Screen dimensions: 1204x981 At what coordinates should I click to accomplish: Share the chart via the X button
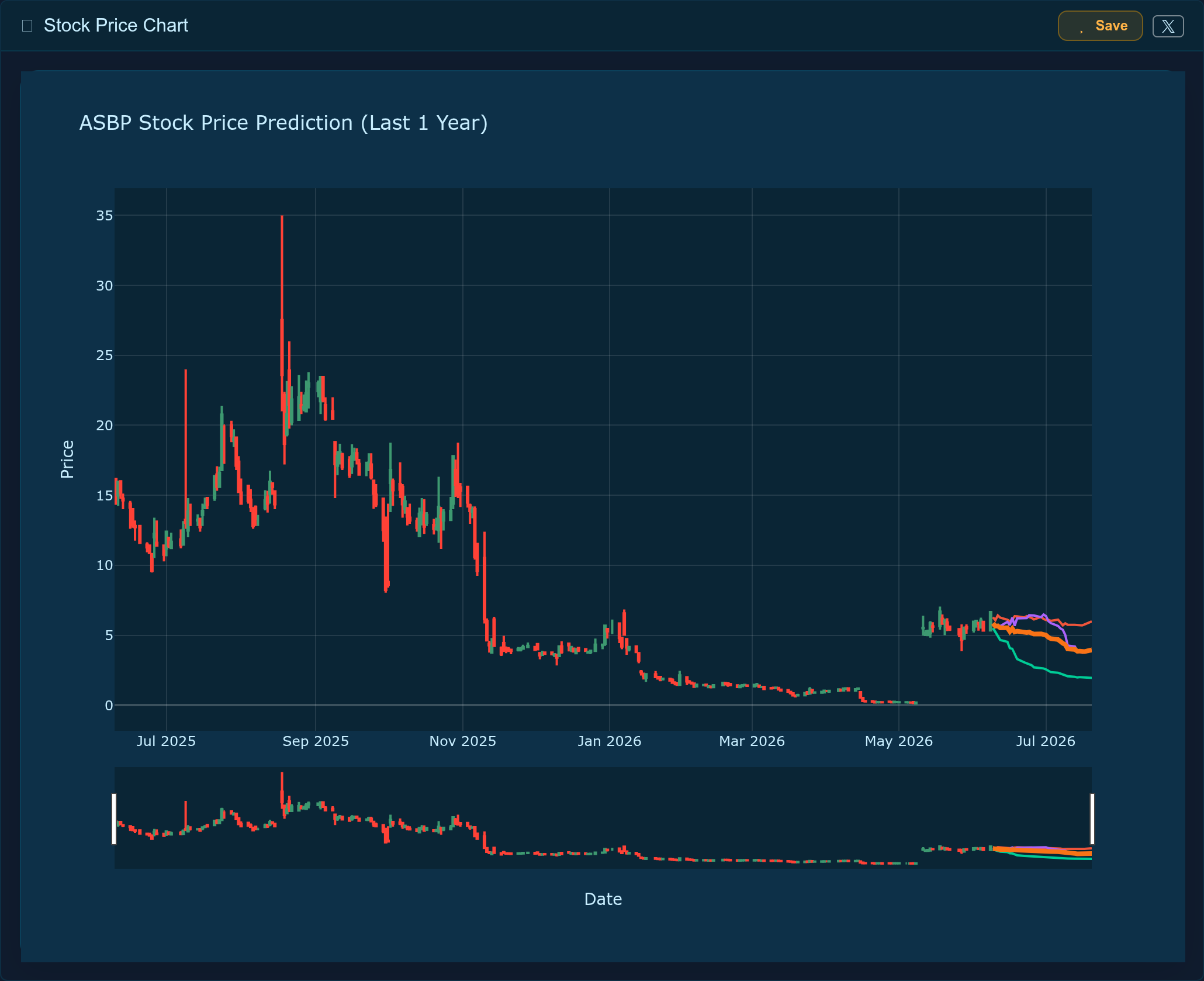(1168, 26)
